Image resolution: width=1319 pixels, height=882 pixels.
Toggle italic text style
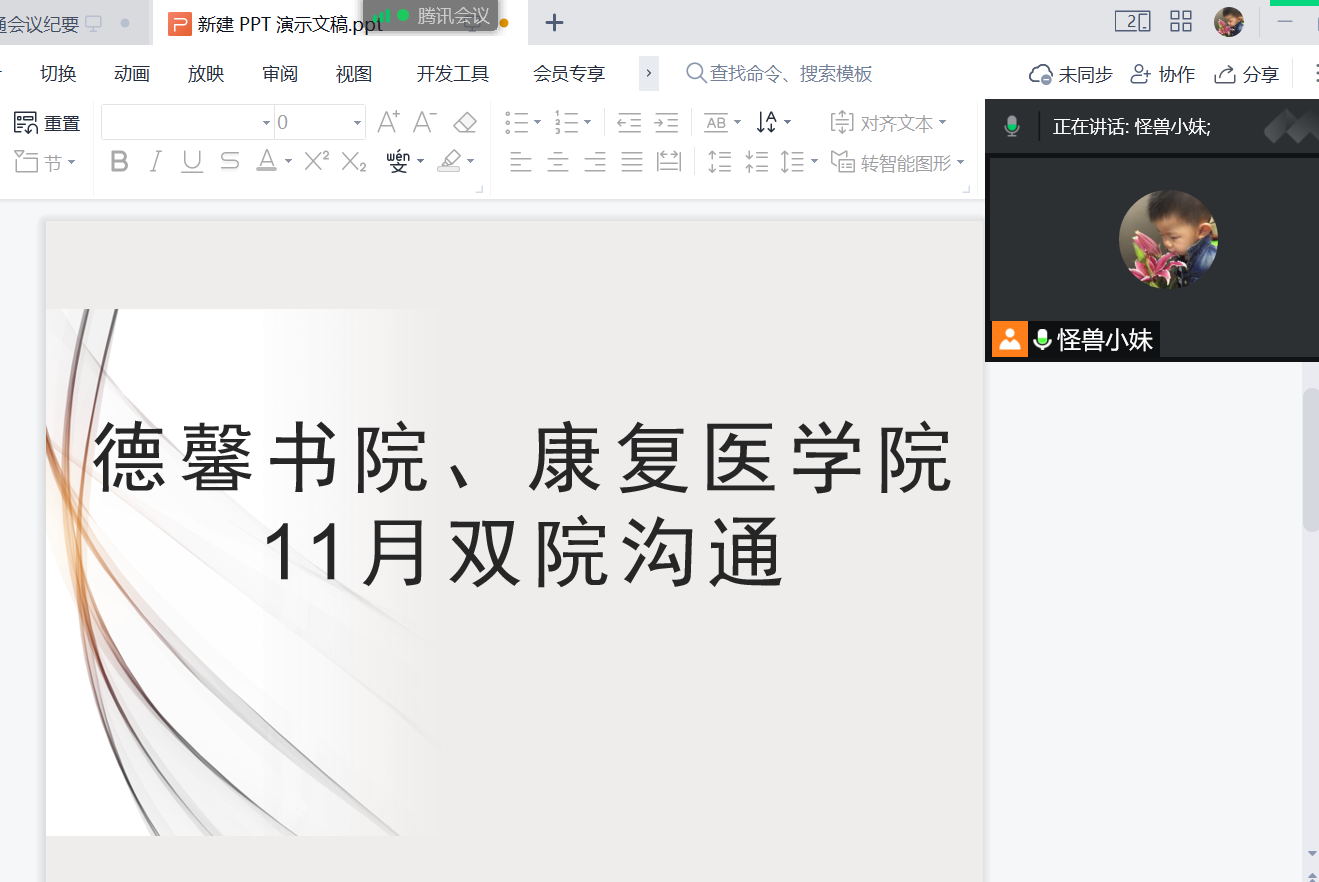[155, 161]
